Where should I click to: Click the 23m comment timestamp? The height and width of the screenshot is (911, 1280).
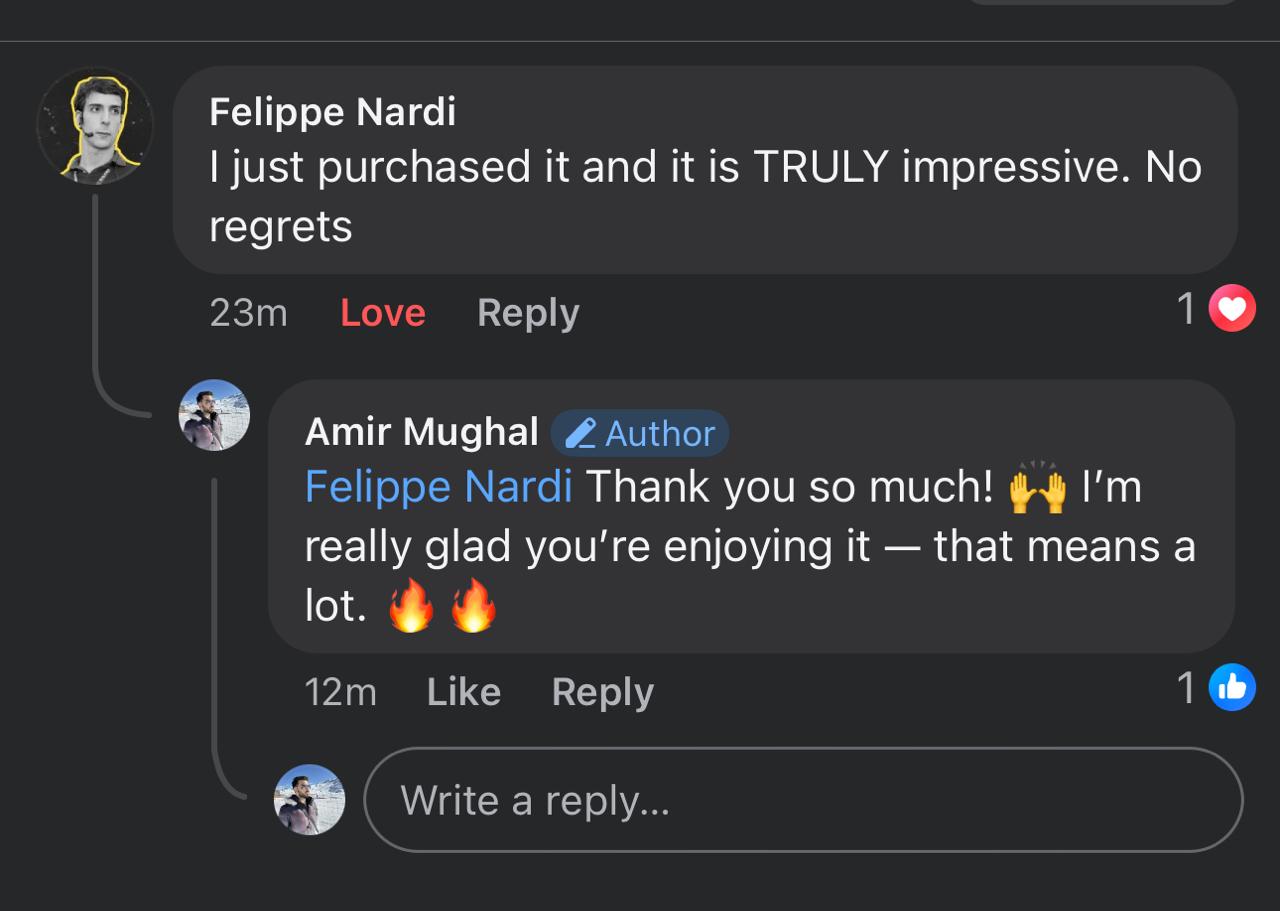tap(248, 313)
